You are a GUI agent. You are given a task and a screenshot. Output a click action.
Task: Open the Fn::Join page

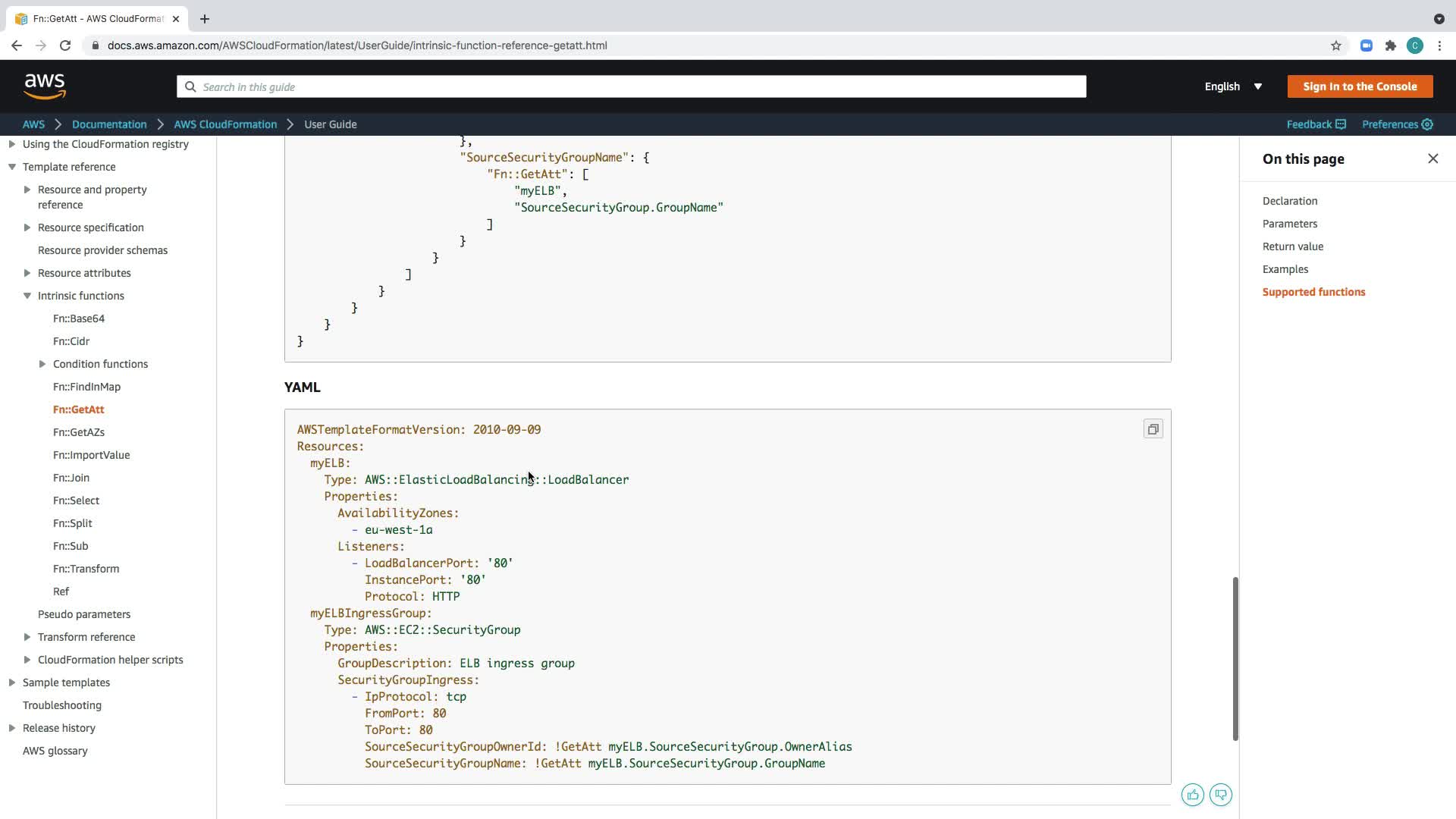[x=71, y=478]
